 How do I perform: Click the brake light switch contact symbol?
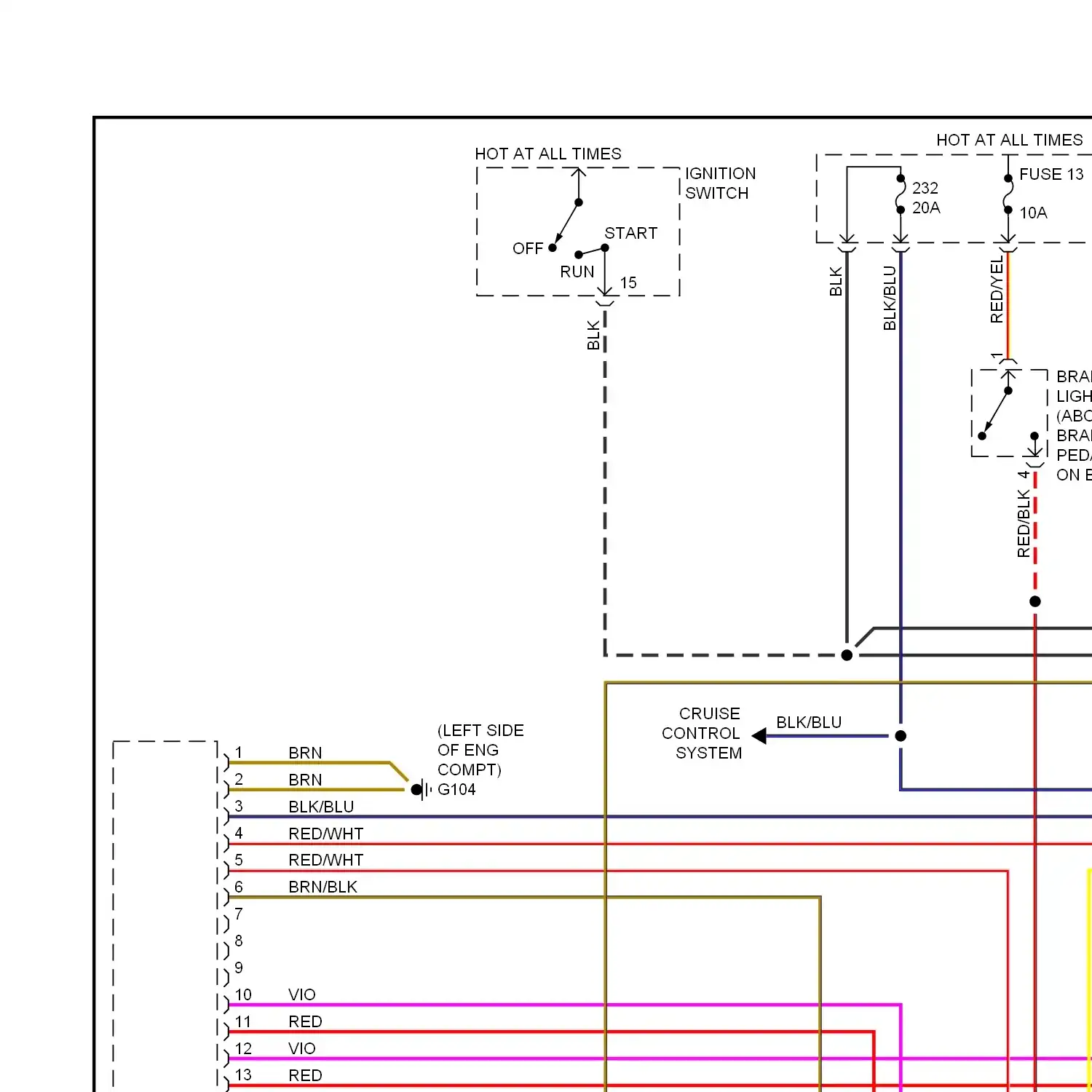1008,414
